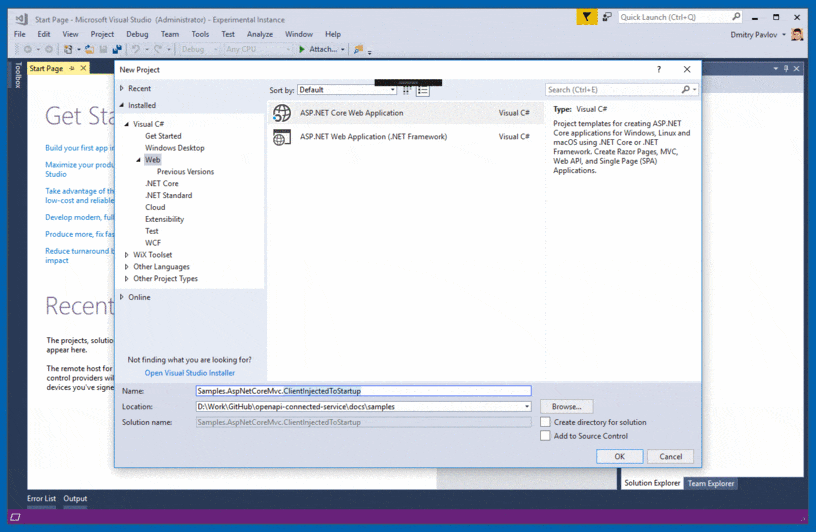
Task: Collapse the Installed templates node
Action: pyautogui.click(x=122, y=105)
